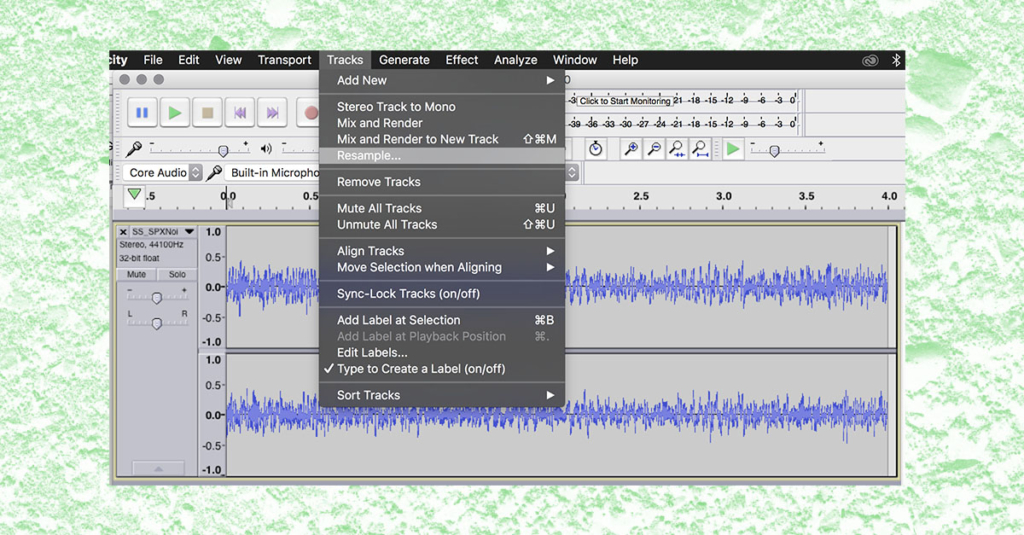Click the Zoom In magnifier icon
This screenshot has height=535, width=1024.
[x=631, y=149]
